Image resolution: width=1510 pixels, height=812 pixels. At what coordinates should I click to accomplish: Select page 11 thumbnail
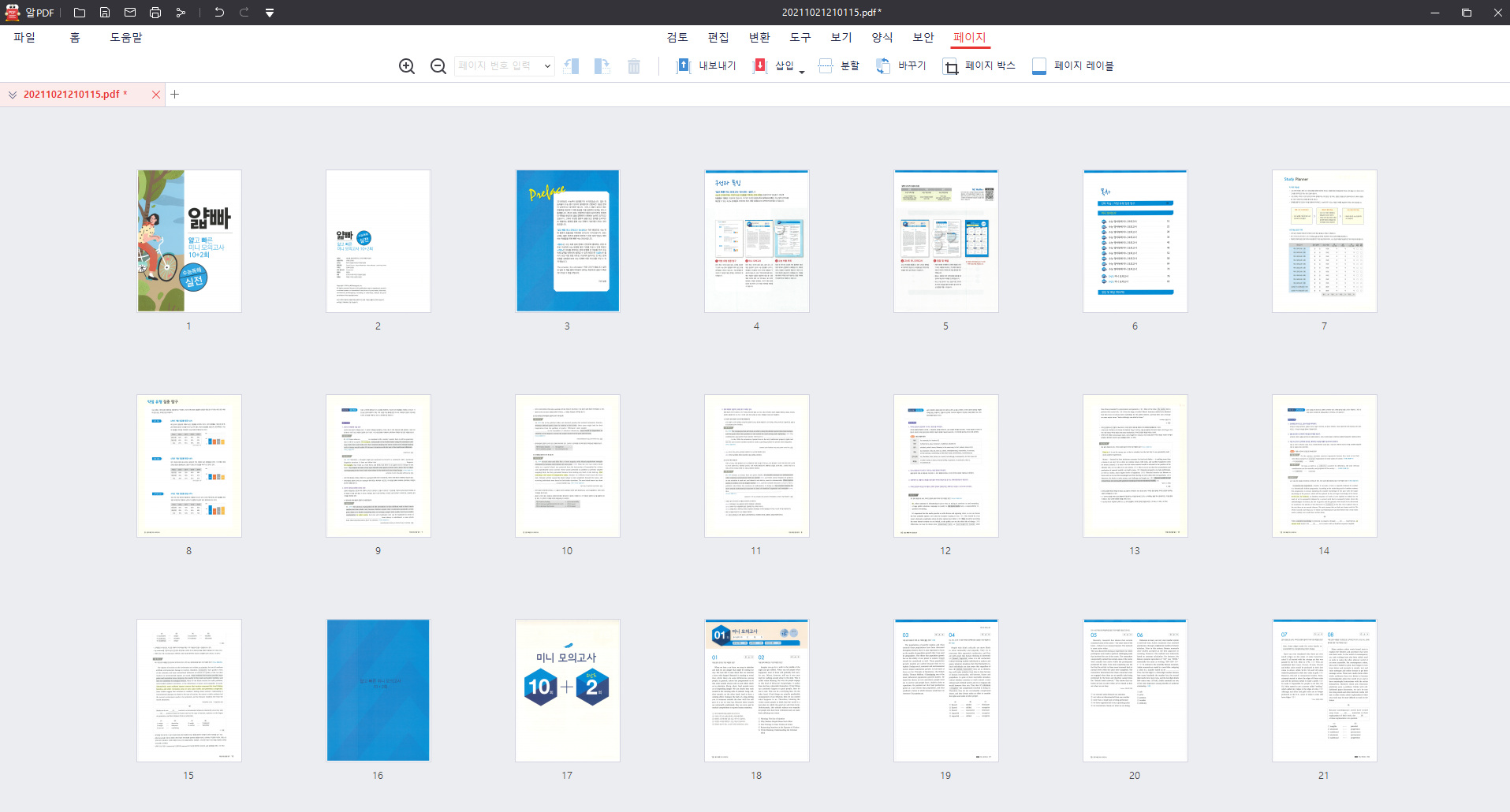tap(757, 466)
